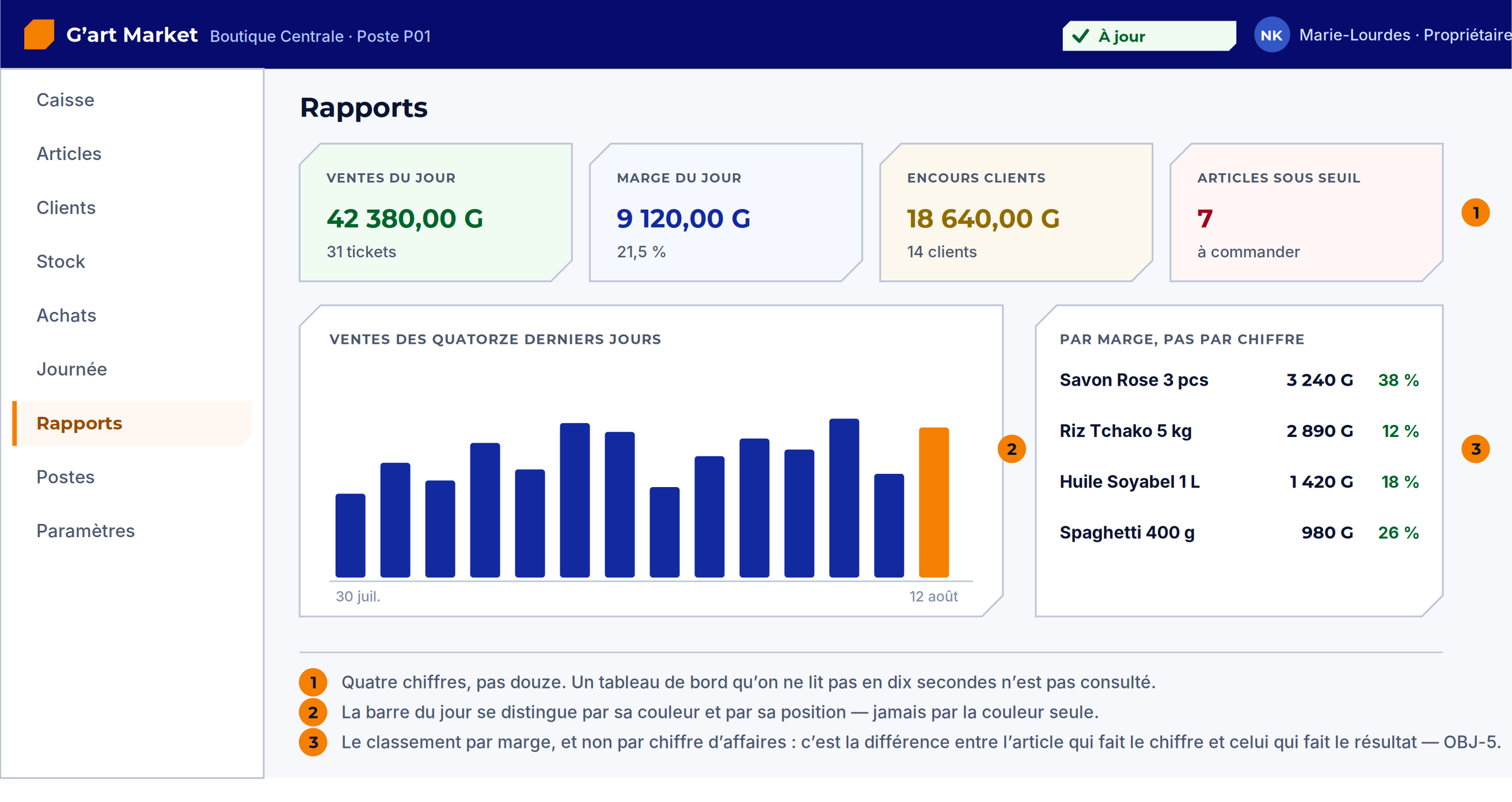Image resolution: width=1512 pixels, height=802 pixels.
Task: Open the Ventes du jour card
Action: [435, 212]
